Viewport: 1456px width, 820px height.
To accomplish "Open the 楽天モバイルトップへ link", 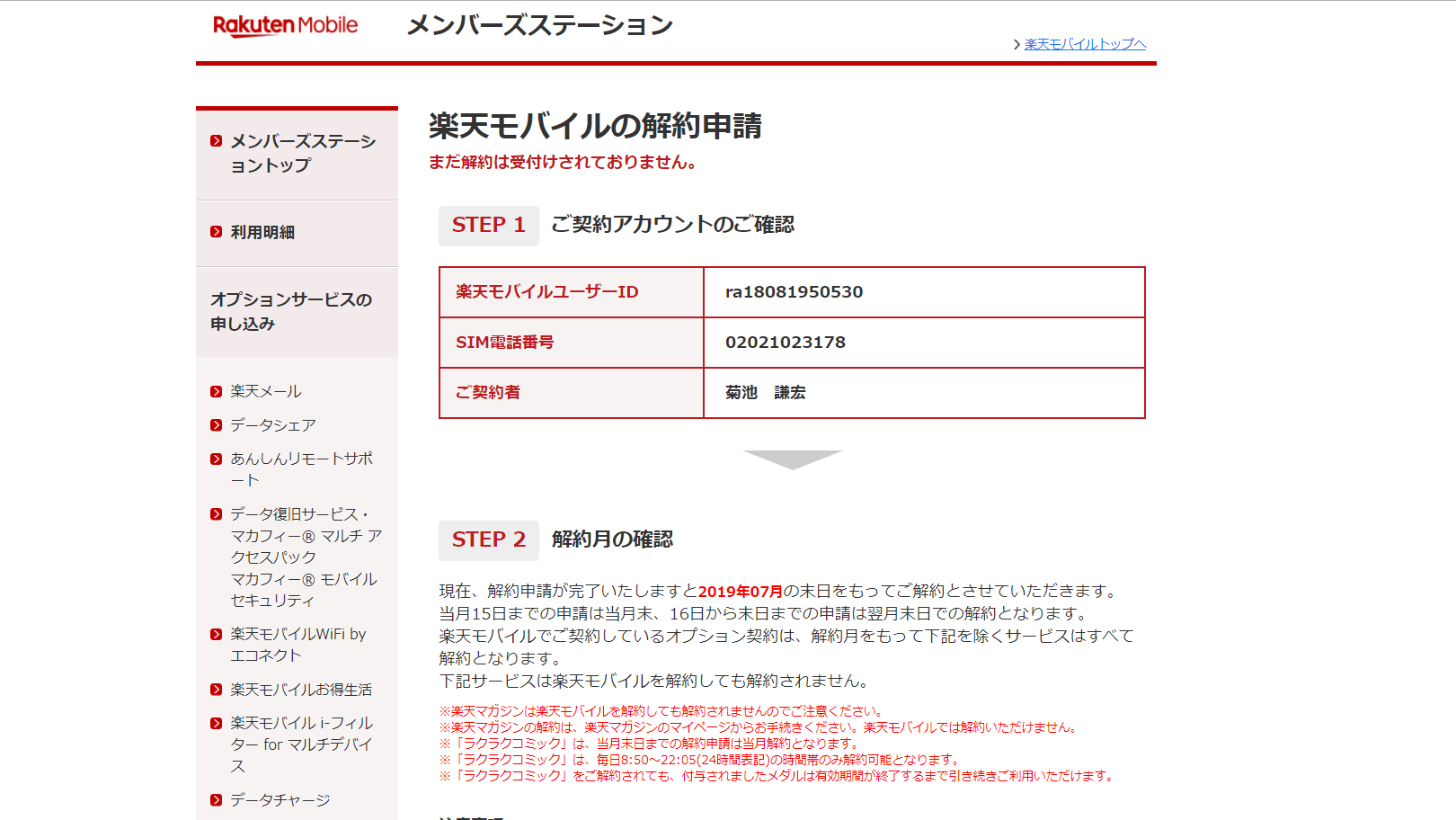I will point(1085,44).
